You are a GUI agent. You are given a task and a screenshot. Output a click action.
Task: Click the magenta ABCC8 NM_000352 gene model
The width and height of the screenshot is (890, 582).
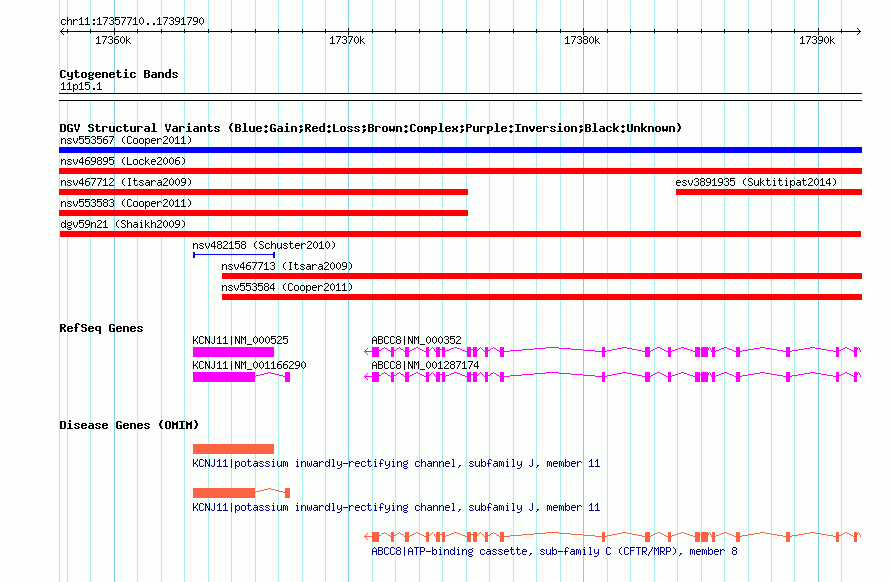(612, 352)
